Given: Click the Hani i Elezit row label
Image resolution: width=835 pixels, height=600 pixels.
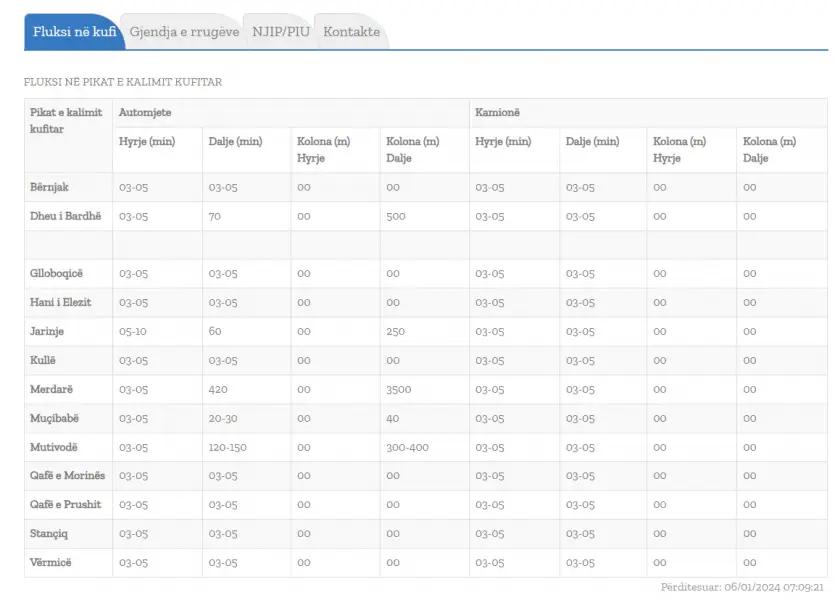Looking at the screenshot, I should (61, 302).
